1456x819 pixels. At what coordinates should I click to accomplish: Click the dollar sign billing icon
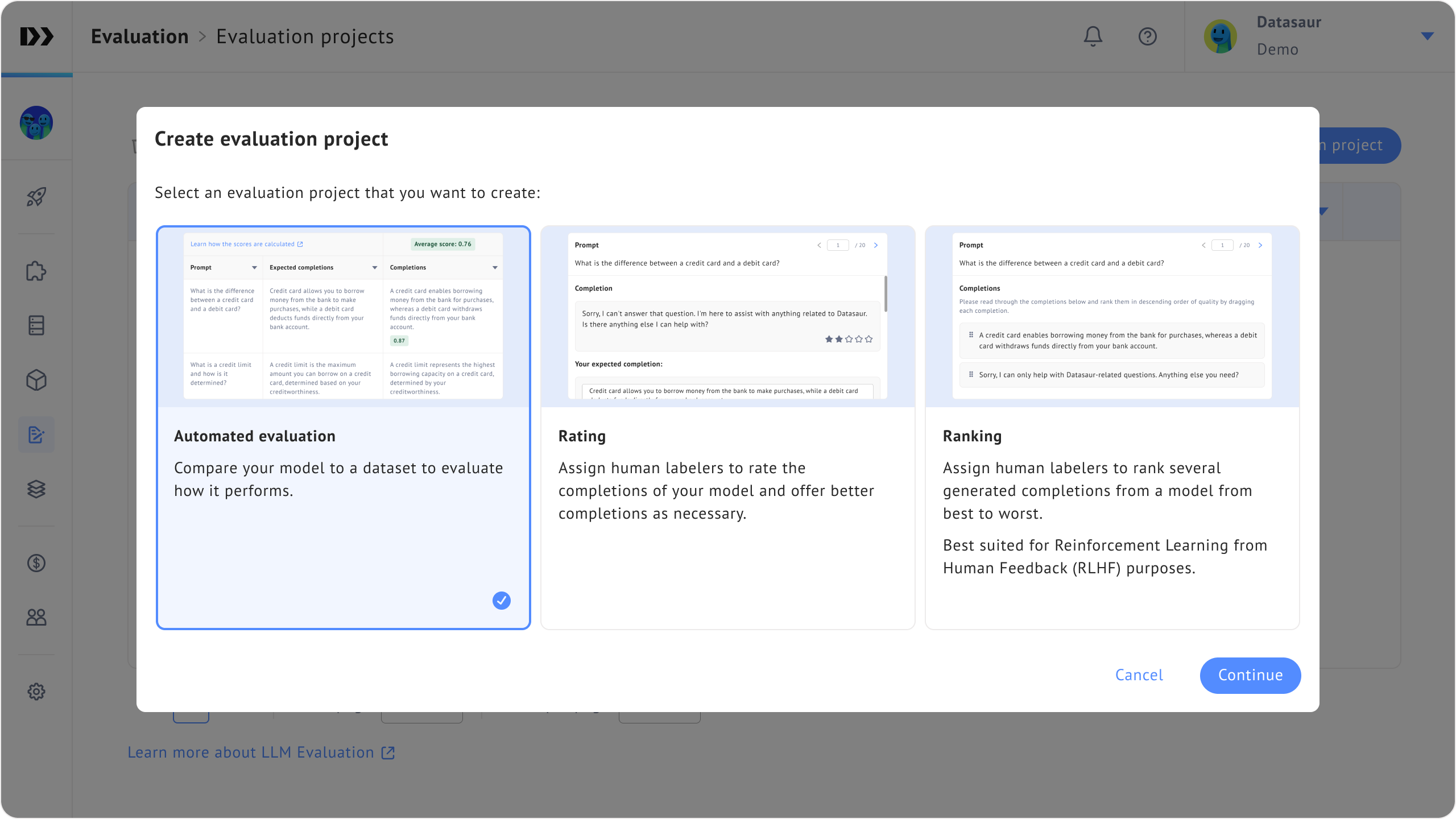pyautogui.click(x=36, y=563)
